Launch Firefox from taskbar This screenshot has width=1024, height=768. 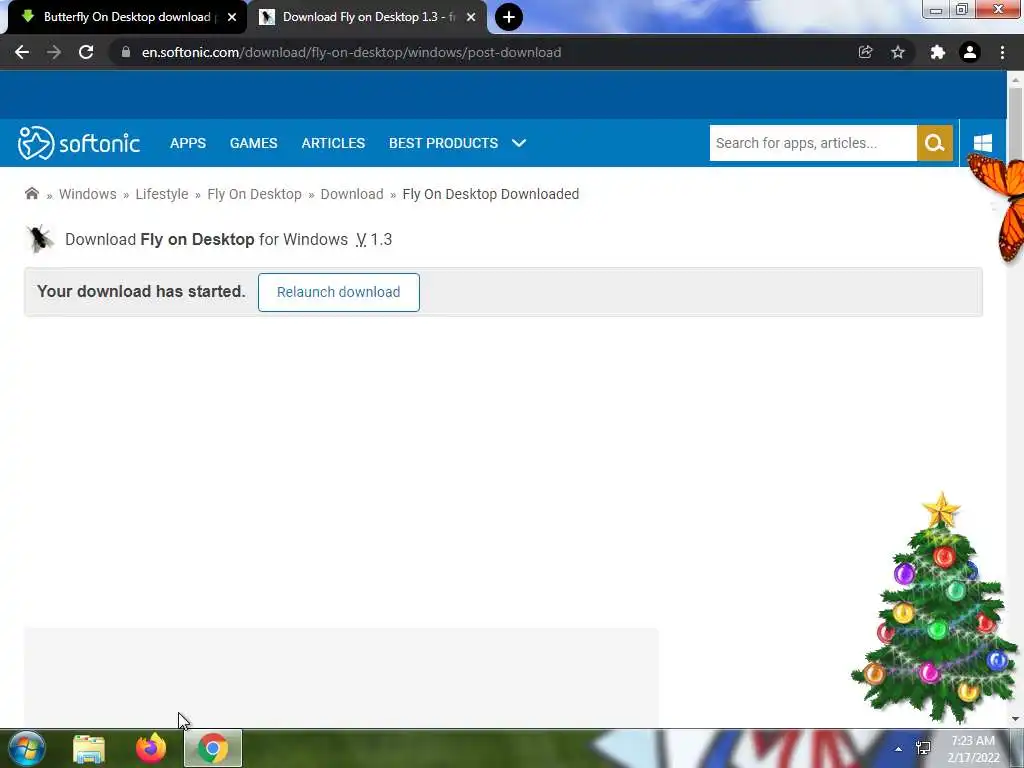[151, 748]
